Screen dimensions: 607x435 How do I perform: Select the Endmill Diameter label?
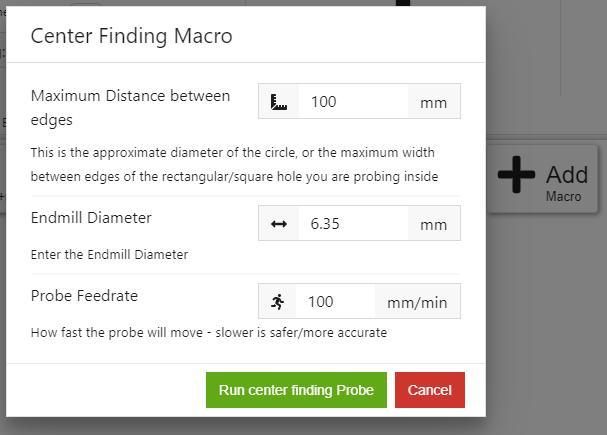[91, 218]
